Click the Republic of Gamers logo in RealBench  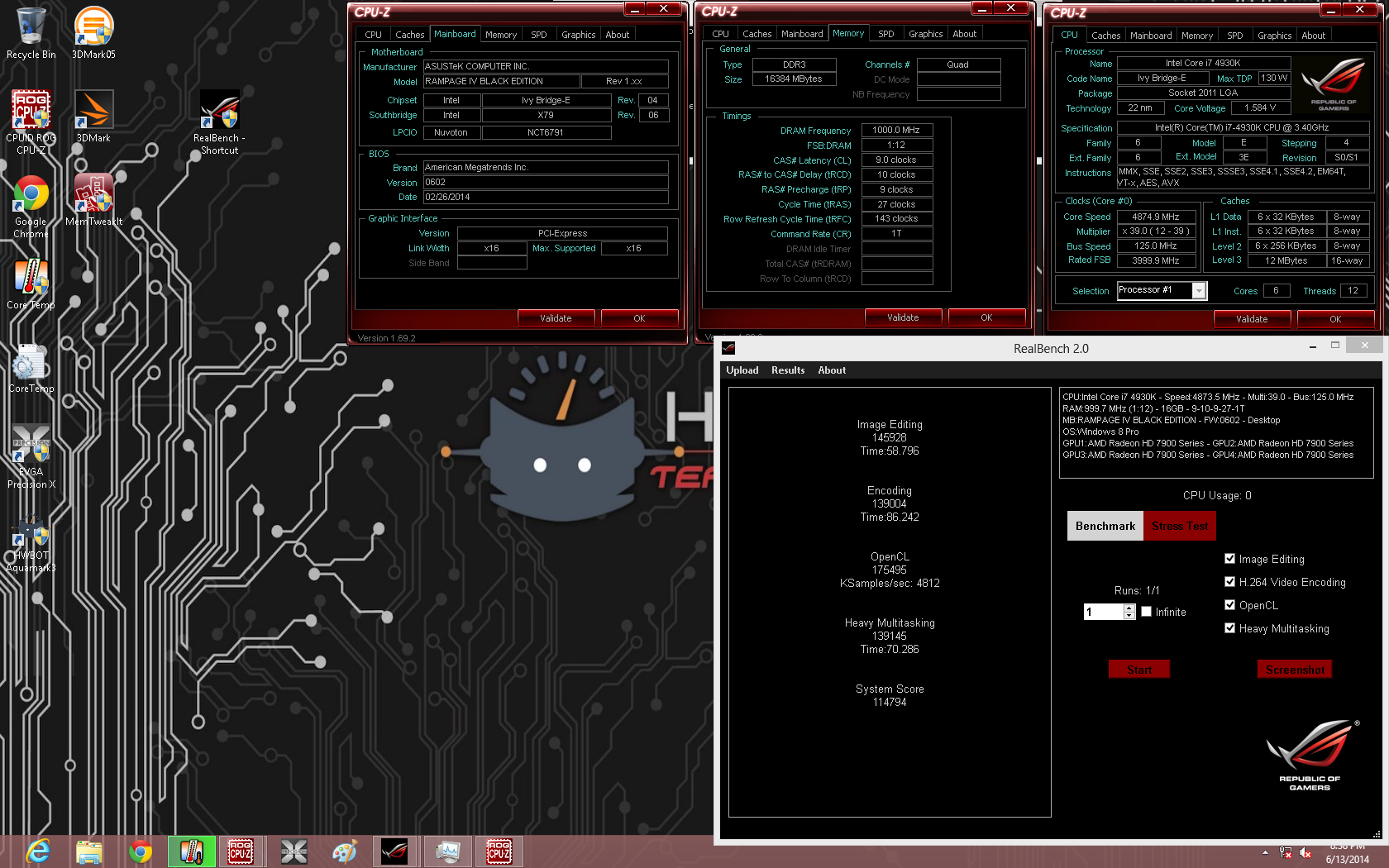point(1310,755)
